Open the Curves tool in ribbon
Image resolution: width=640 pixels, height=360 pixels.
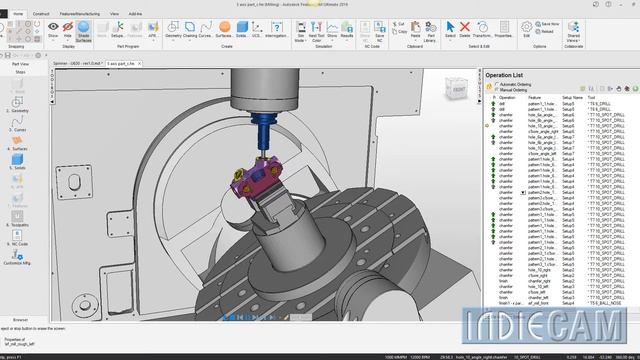click(205, 30)
